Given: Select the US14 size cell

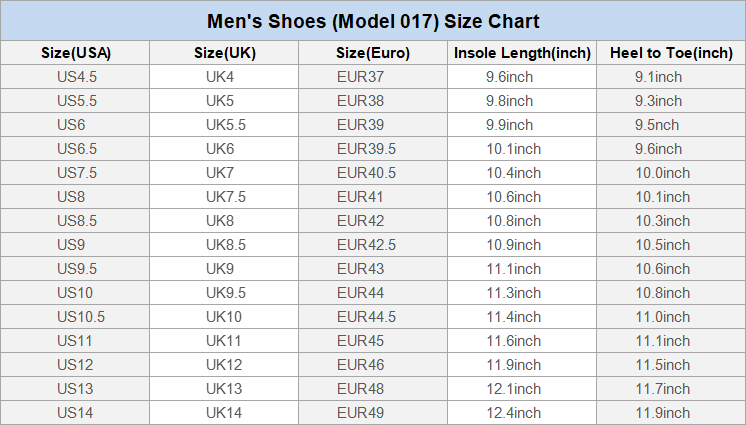Looking at the screenshot, I should pos(76,413).
